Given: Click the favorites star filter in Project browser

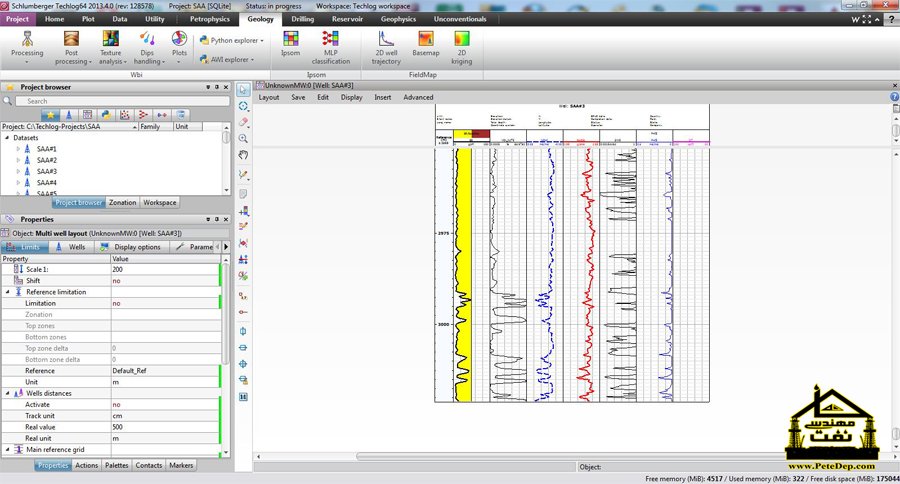Looking at the screenshot, I should 51,115.
